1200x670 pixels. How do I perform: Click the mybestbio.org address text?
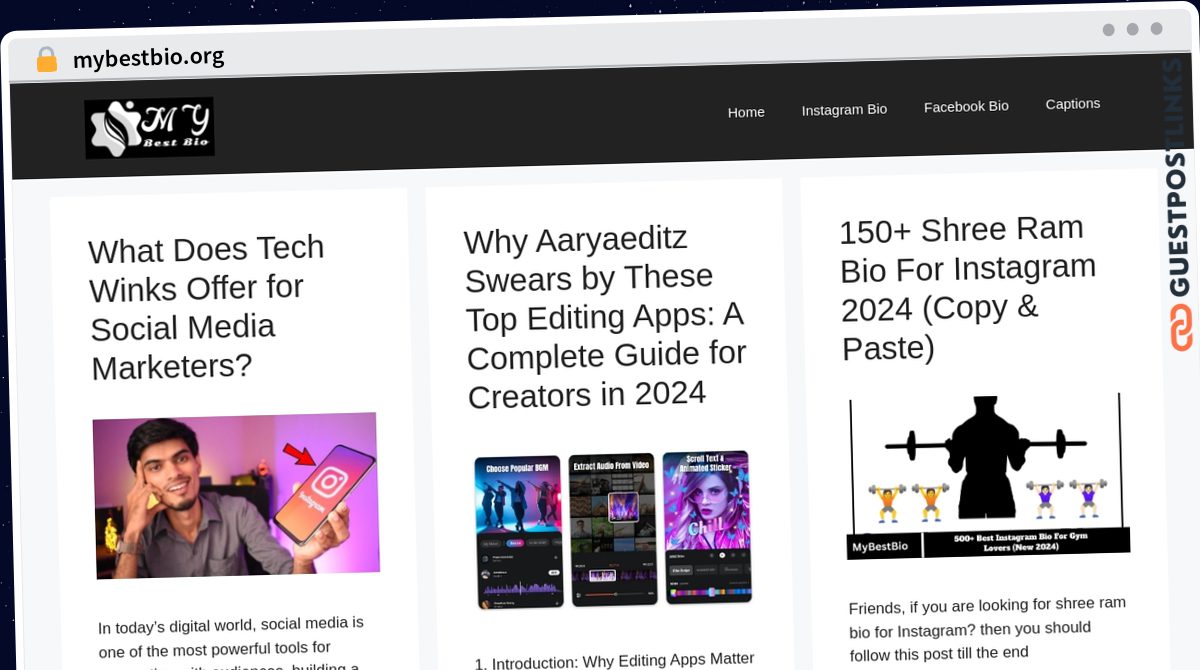click(x=149, y=58)
